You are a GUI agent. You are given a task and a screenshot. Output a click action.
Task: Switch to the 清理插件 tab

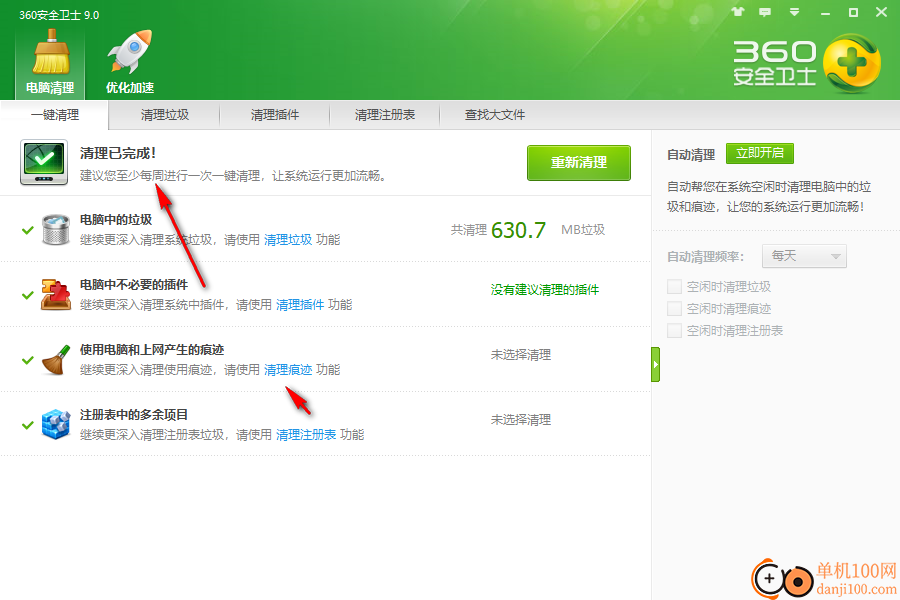(x=275, y=115)
